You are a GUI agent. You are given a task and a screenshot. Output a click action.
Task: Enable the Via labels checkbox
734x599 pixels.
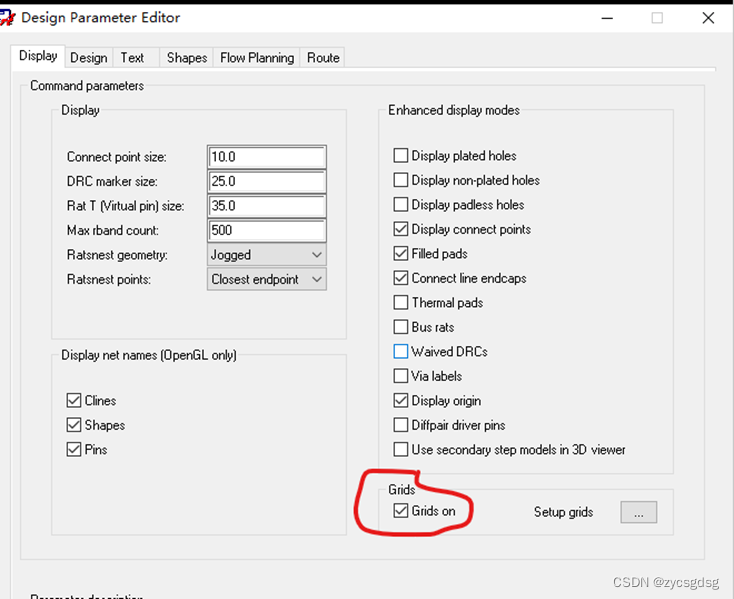(401, 376)
